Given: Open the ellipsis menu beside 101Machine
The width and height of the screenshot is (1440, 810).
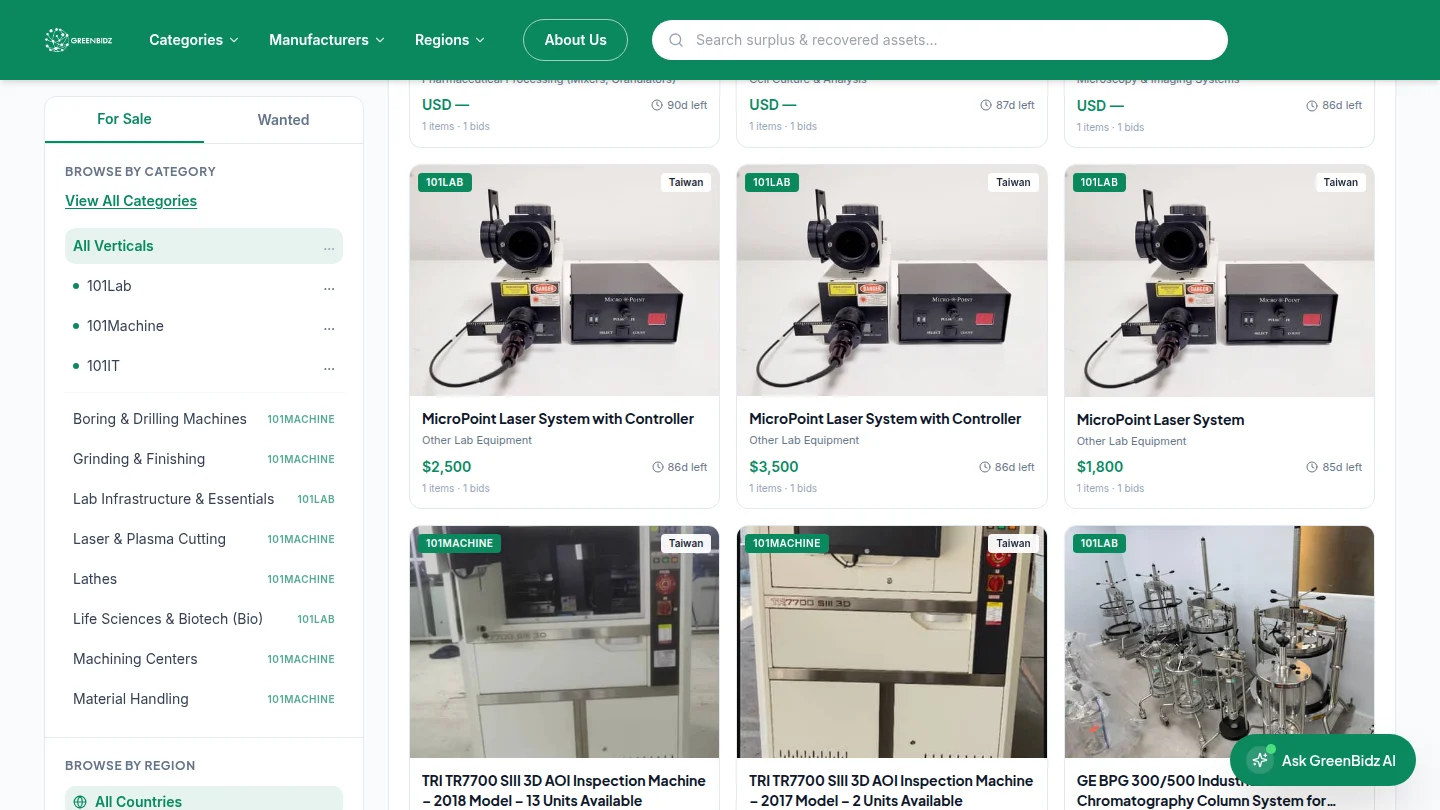Looking at the screenshot, I should click(329, 327).
